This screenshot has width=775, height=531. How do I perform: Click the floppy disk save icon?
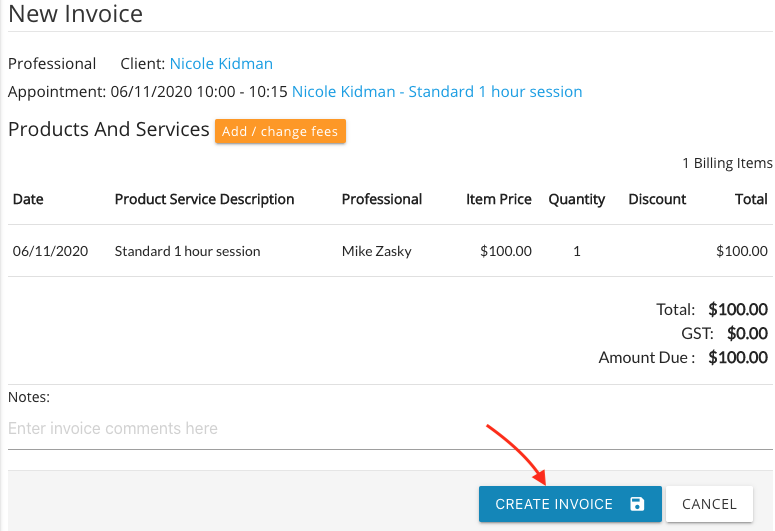click(x=637, y=504)
